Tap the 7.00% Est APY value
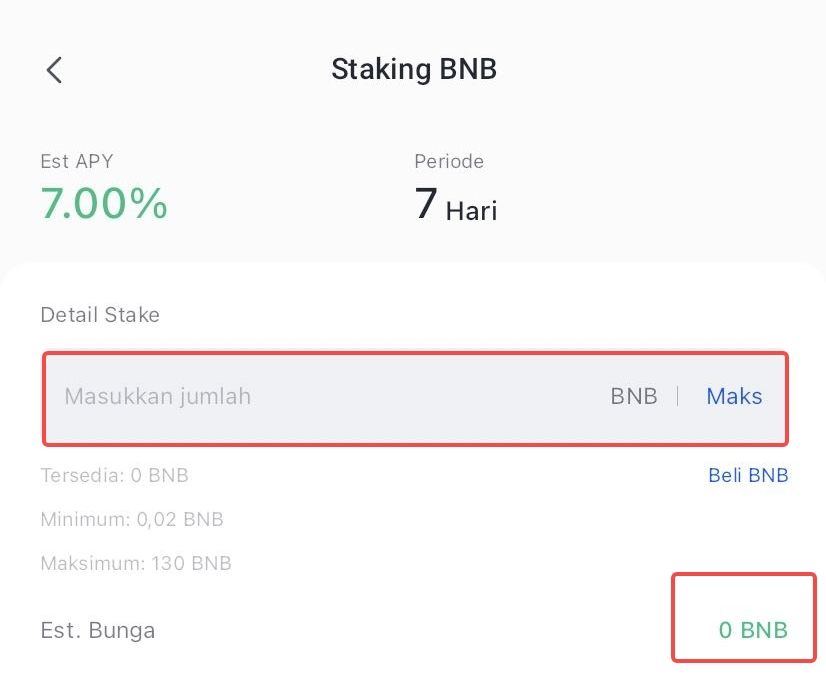 click(x=103, y=205)
